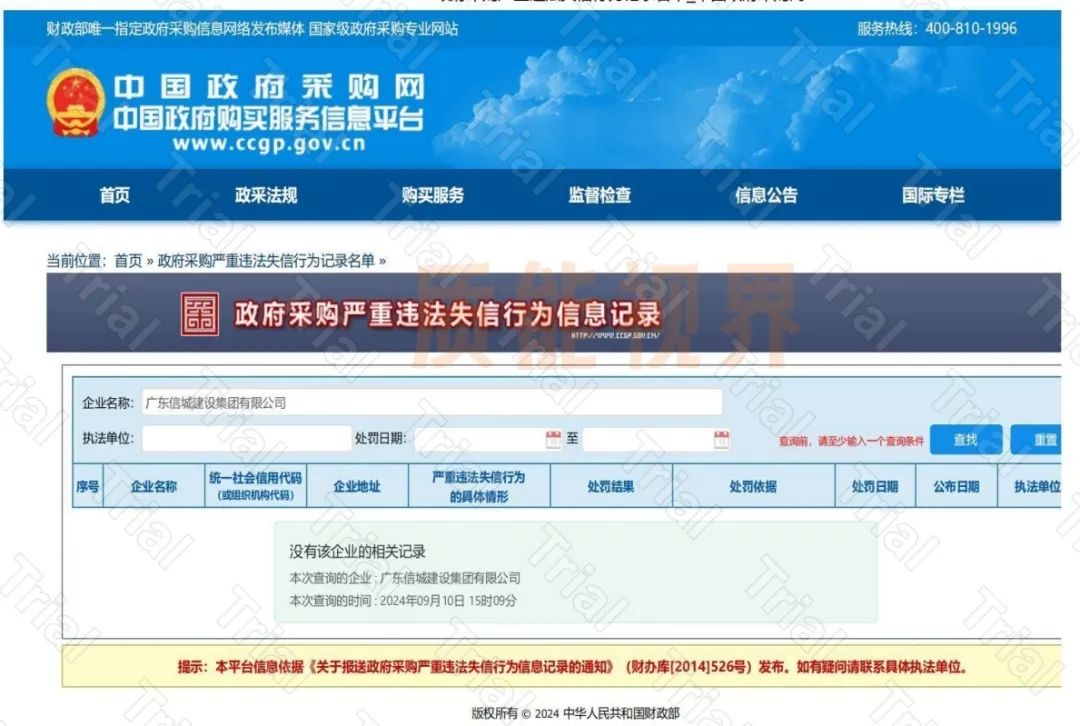
Task: Open the calendar picker for the start 处罚日期
Action: (x=552, y=437)
